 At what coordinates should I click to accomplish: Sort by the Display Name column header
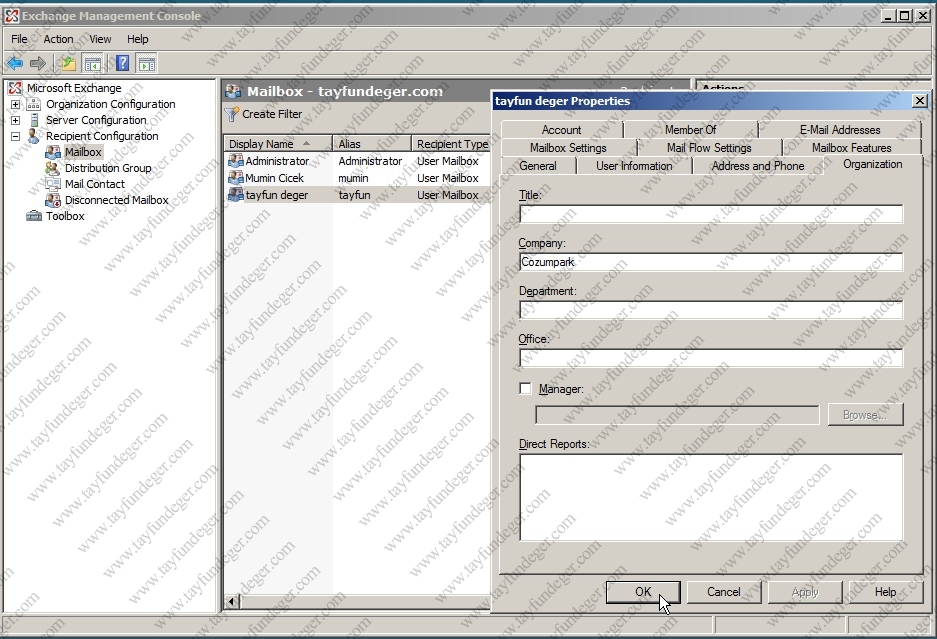click(x=278, y=143)
